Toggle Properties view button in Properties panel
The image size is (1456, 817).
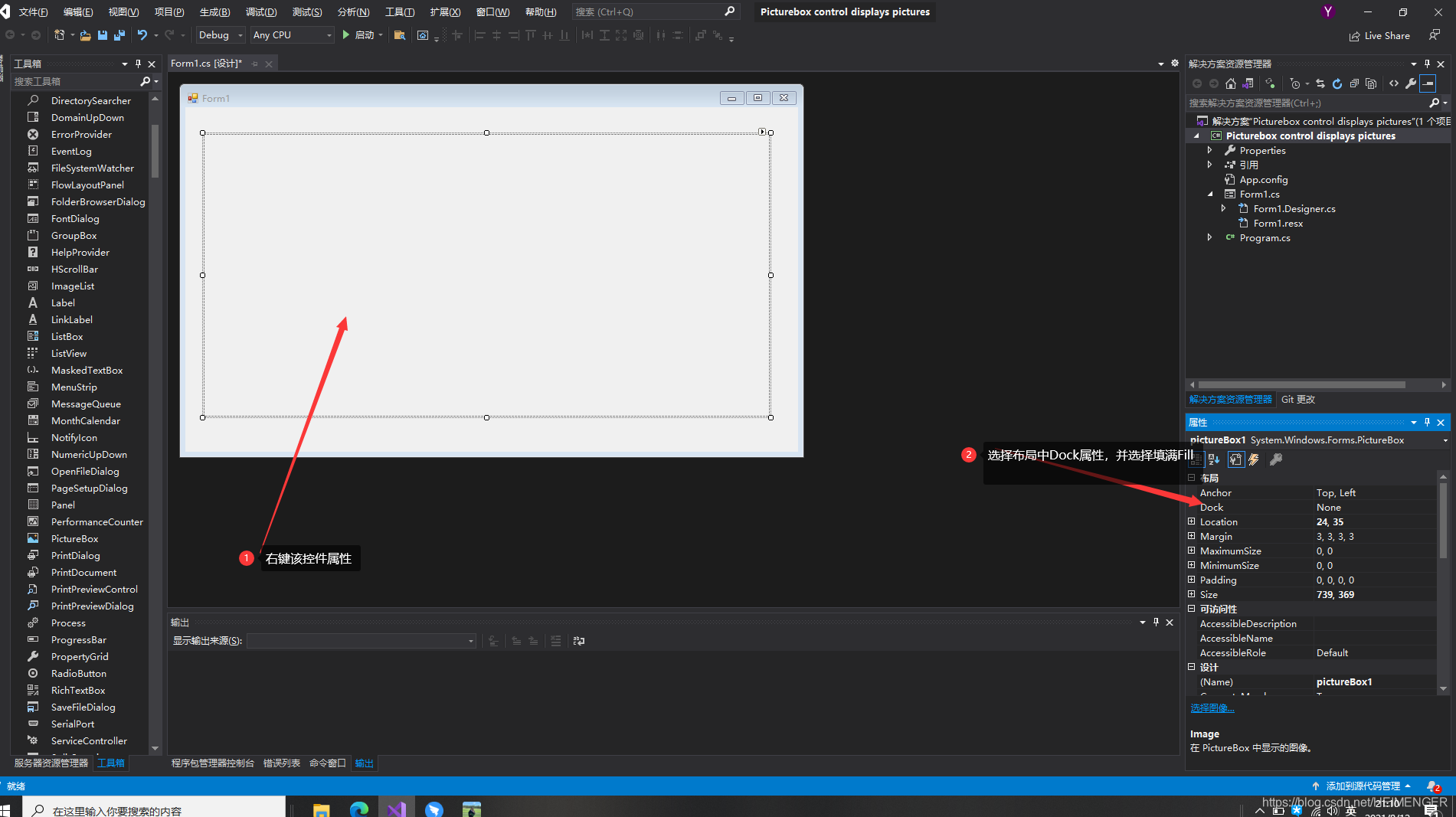coord(1235,459)
